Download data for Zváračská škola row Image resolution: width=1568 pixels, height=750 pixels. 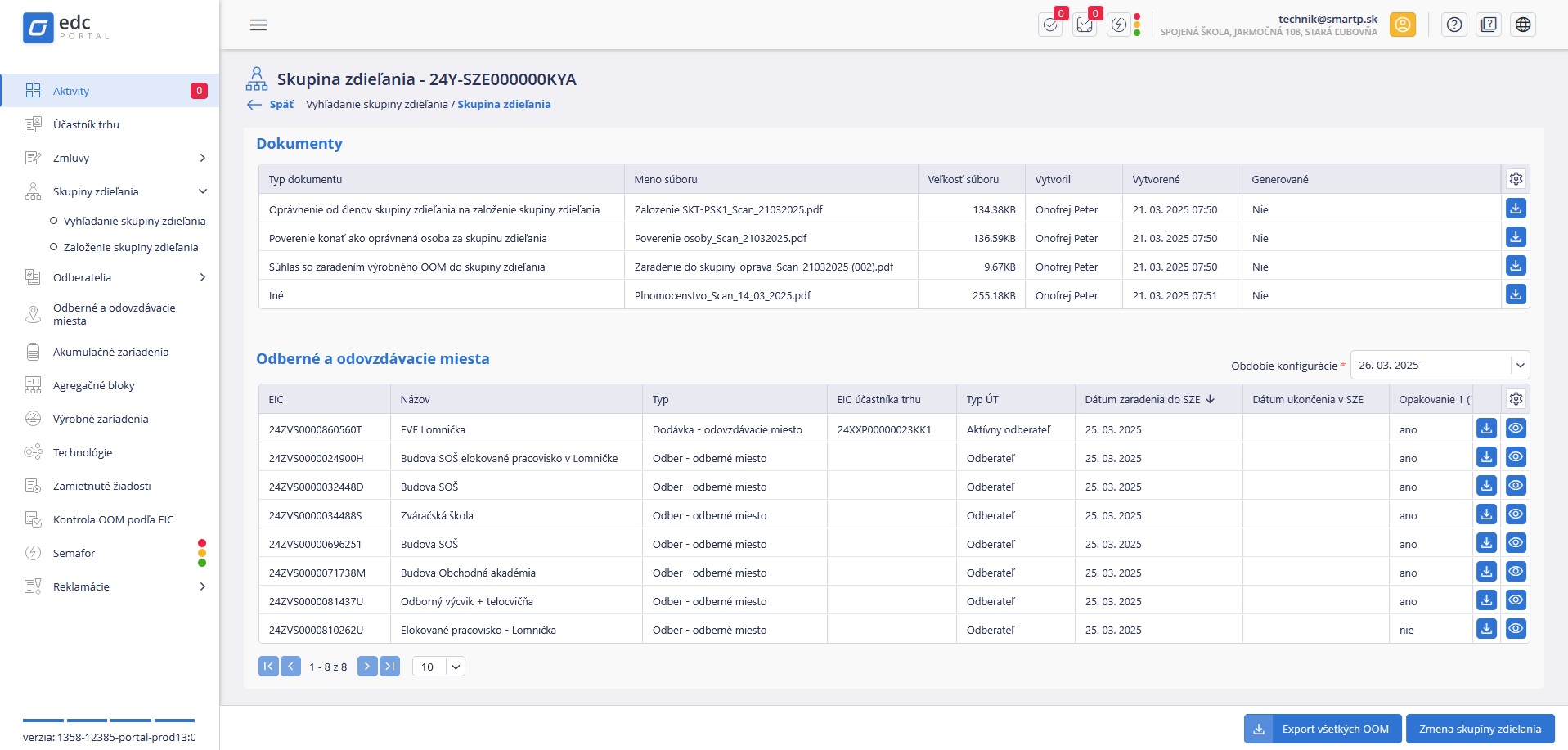pos(1486,514)
